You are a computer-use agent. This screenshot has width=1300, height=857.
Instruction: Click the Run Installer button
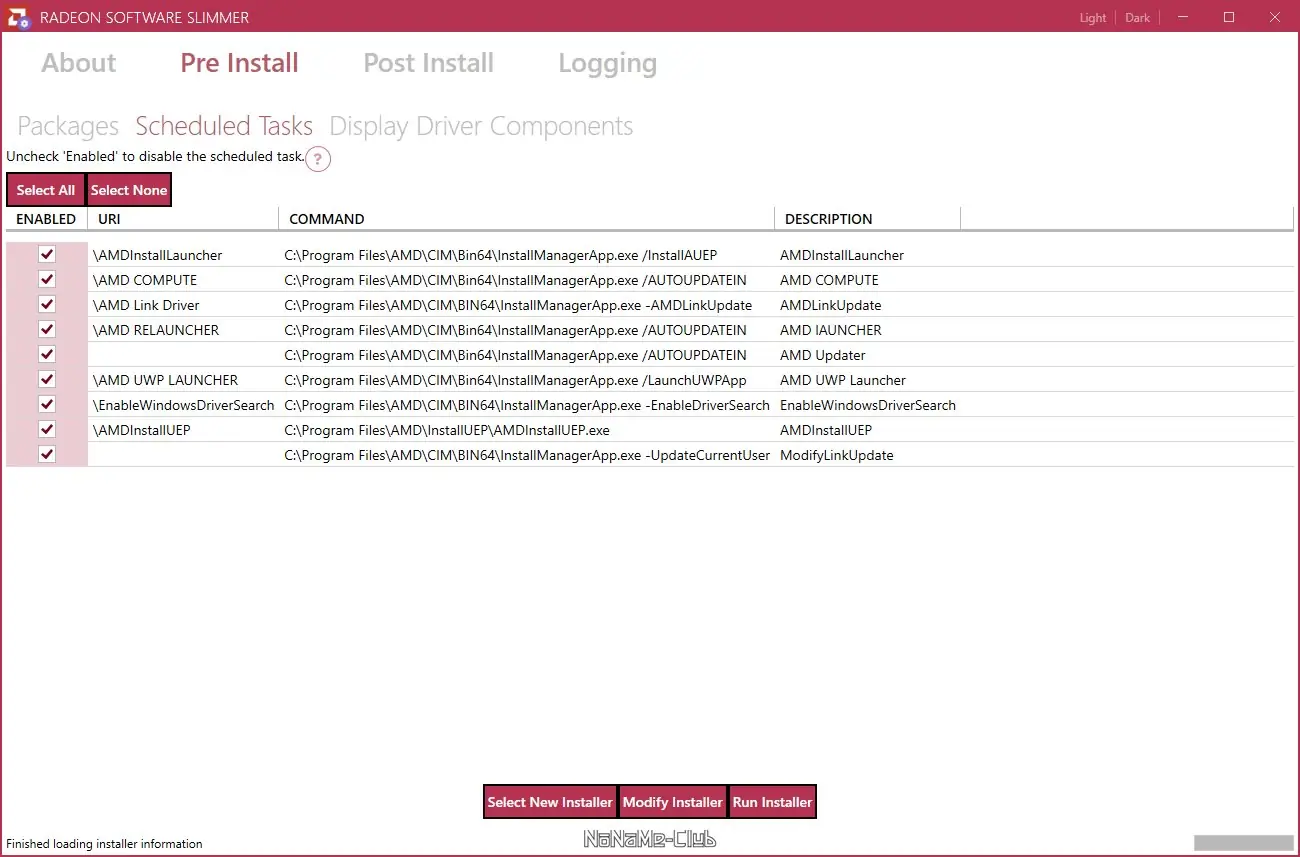tap(773, 802)
